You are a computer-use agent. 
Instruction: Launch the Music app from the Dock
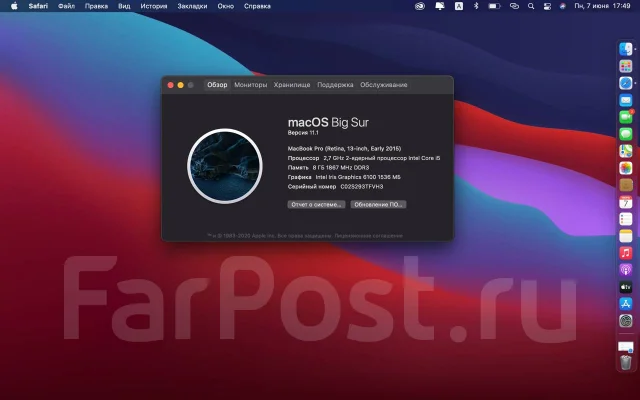[626, 253]
